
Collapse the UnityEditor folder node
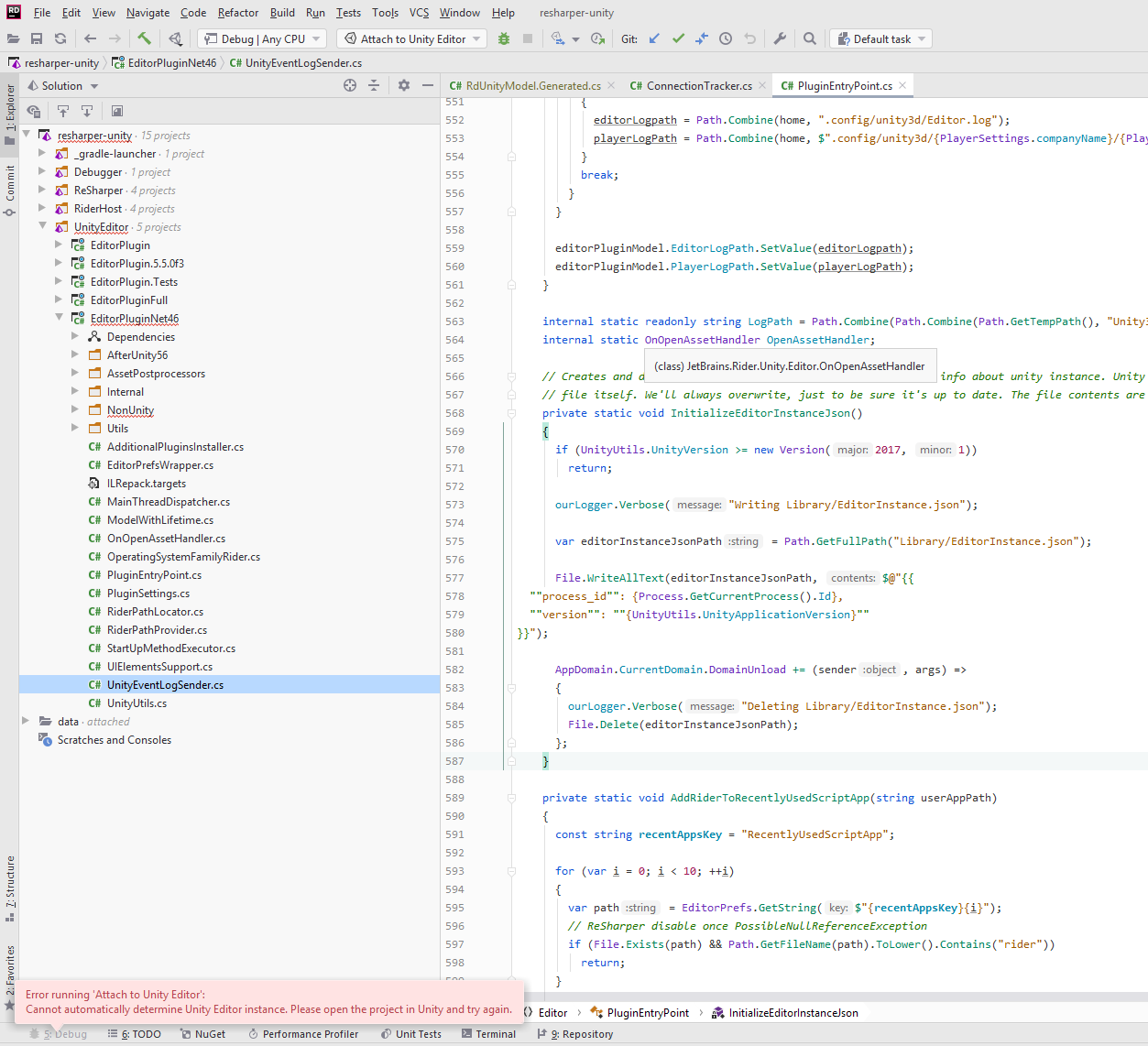[42, 227]
